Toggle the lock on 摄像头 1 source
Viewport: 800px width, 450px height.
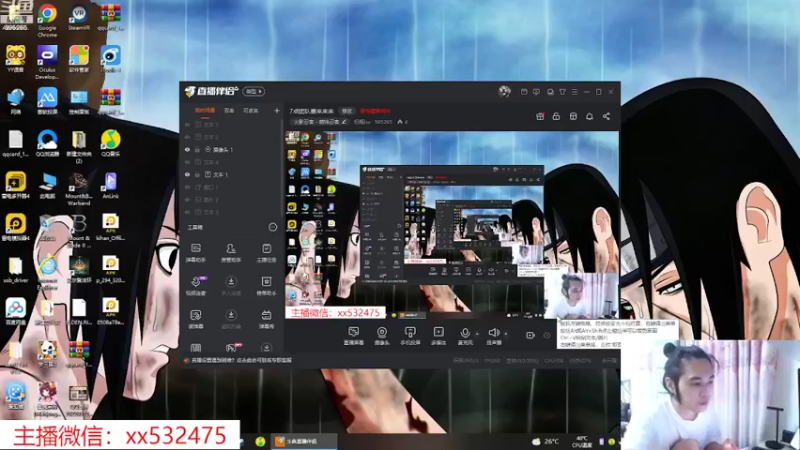click(197, 149)
